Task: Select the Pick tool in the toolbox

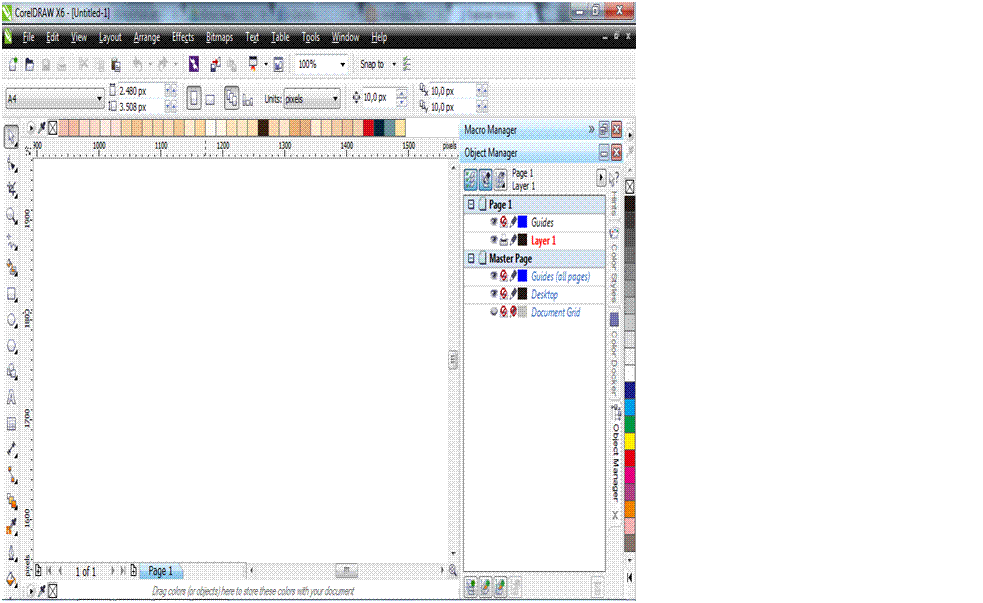Action: click(x=12, y=136)
